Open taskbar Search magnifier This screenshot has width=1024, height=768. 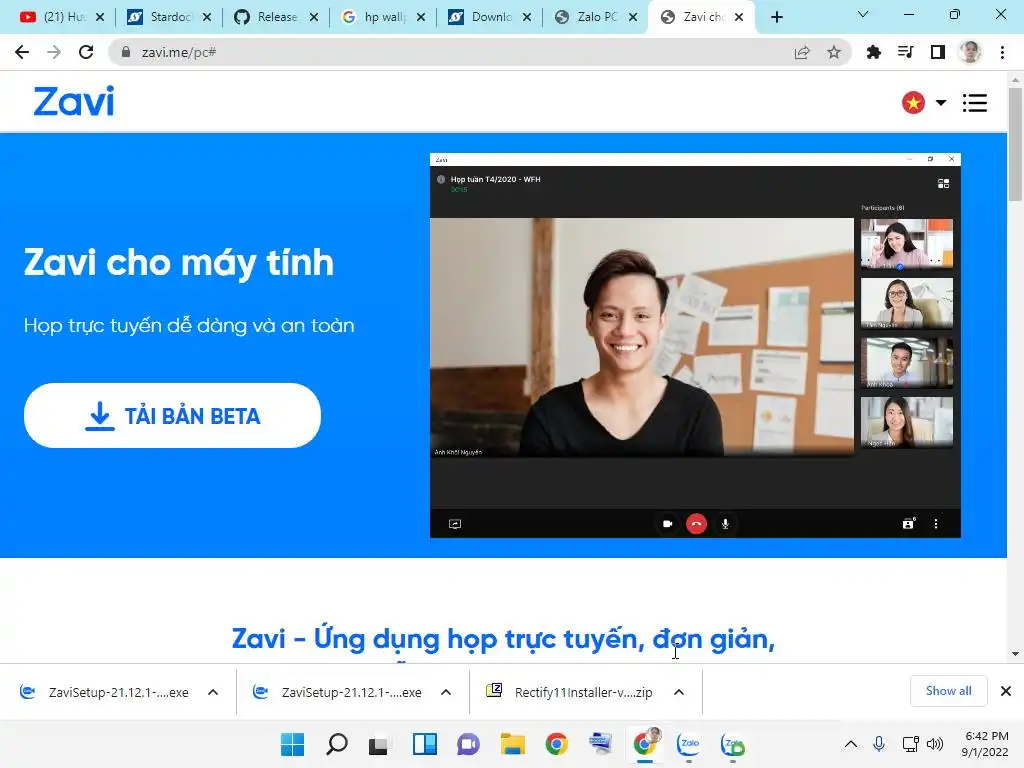(336, 744)
